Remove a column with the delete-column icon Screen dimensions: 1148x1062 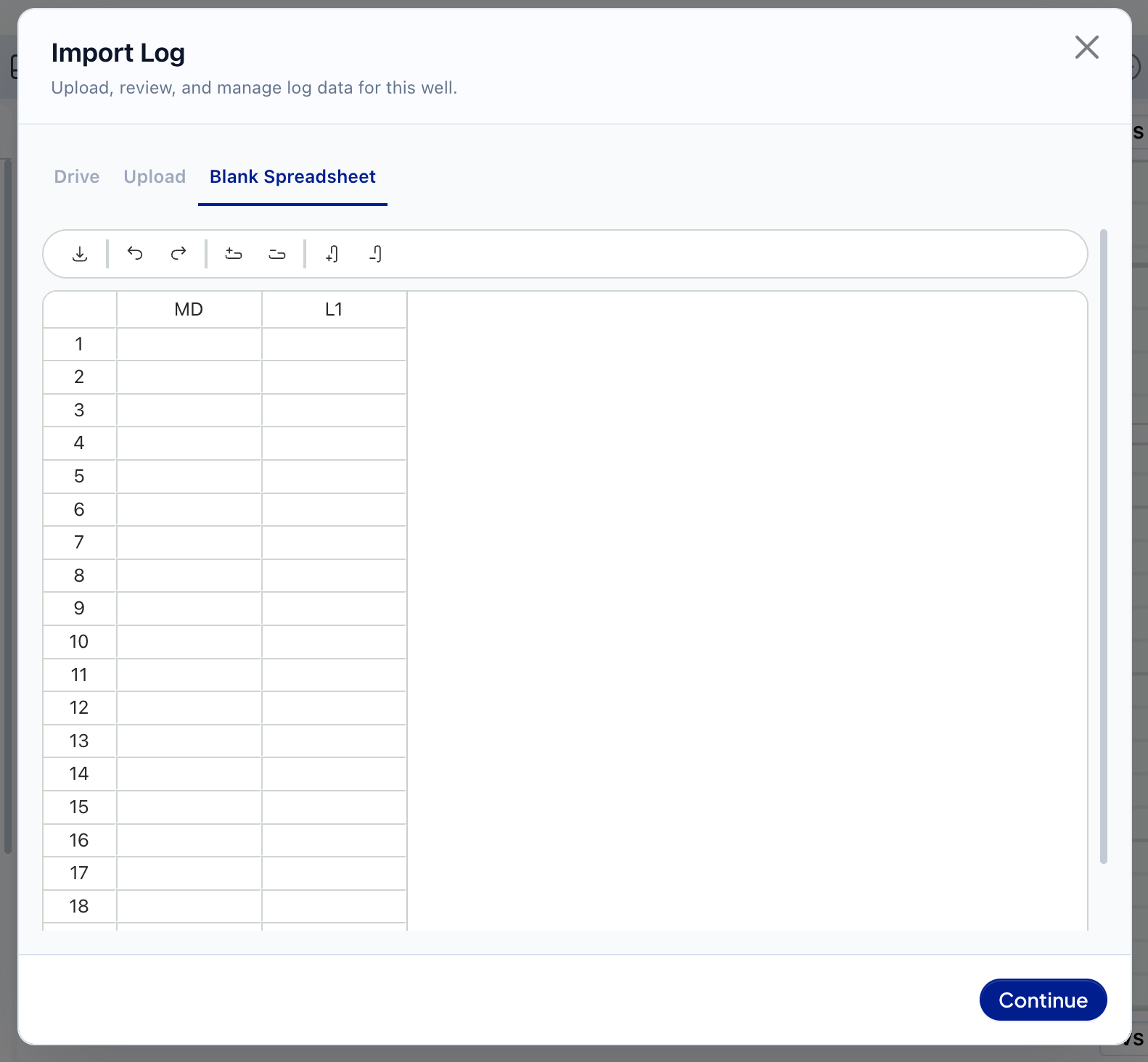[x=376, y=253]
